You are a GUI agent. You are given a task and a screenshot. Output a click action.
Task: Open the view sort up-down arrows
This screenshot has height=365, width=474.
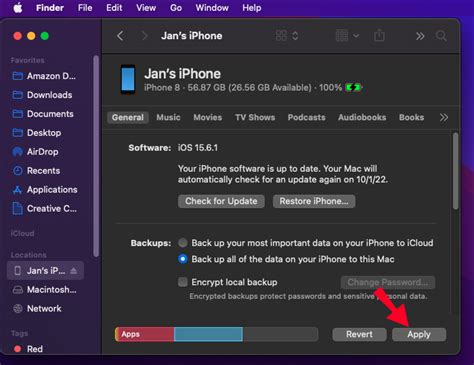pyautogui.click(x=295, y=35)
